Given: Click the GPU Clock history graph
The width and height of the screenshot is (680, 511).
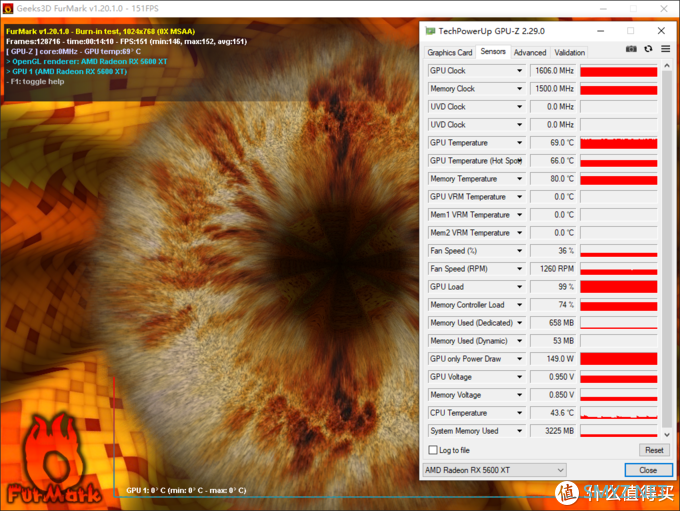Looking at the screenshot, I should click(x=618, y=71).
